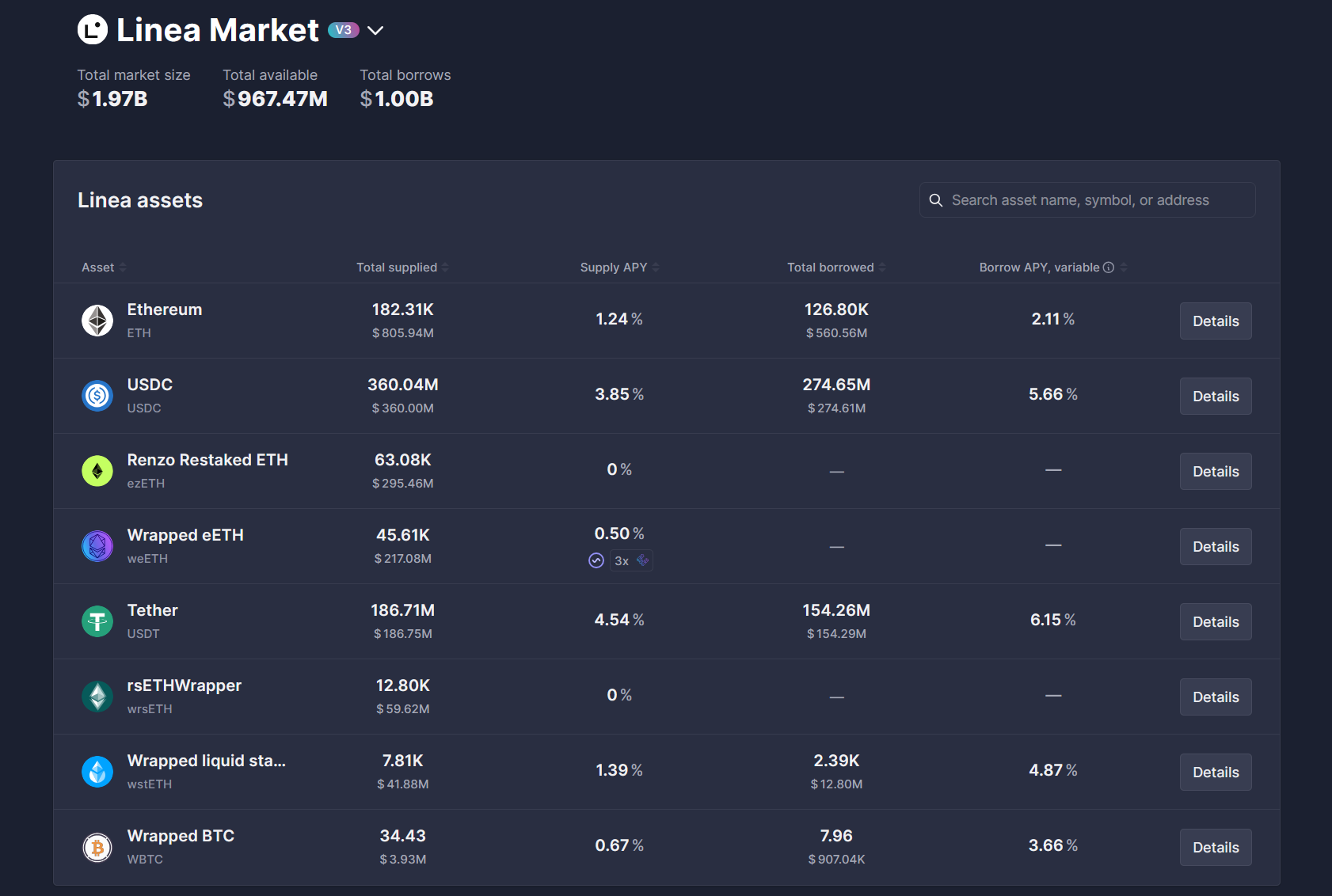Click the rsETHWrapper asset icon
The height and width of the screenshot is (896, 1332).
point(97,697)
